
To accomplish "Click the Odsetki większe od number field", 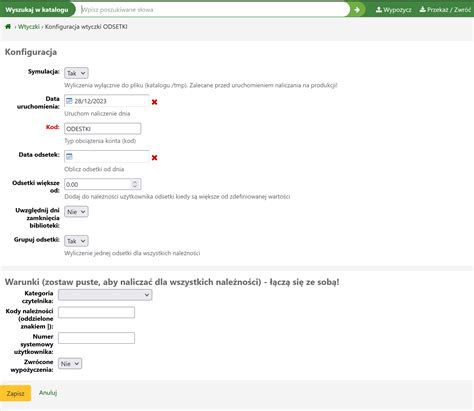I will coord(103,184).
